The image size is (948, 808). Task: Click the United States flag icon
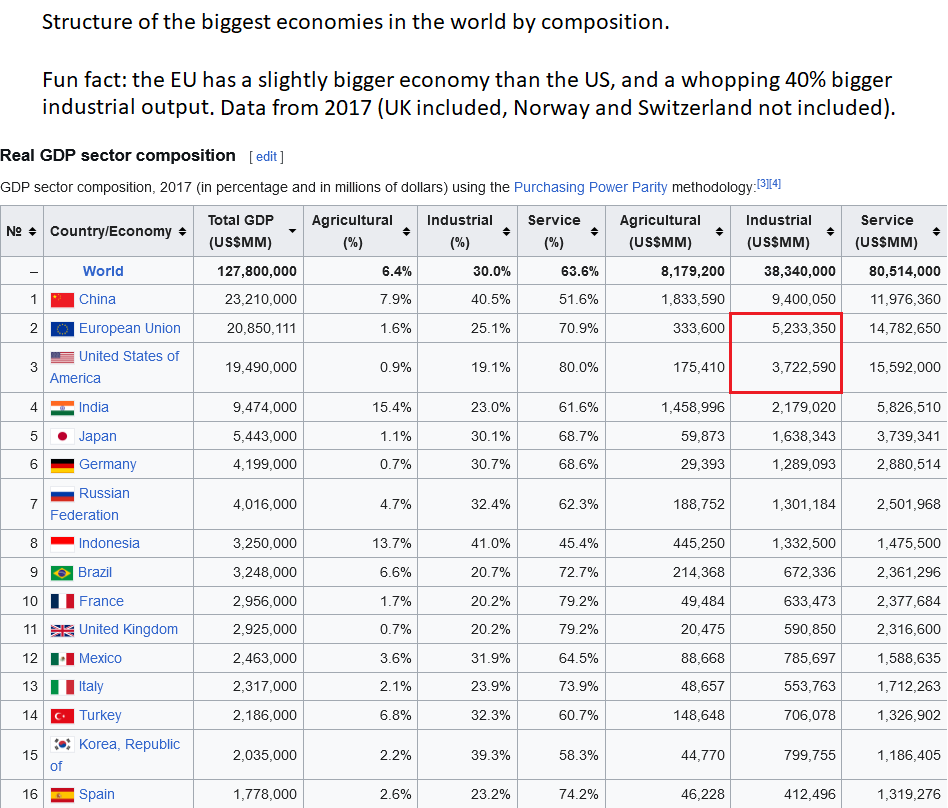tap(62, 357)
